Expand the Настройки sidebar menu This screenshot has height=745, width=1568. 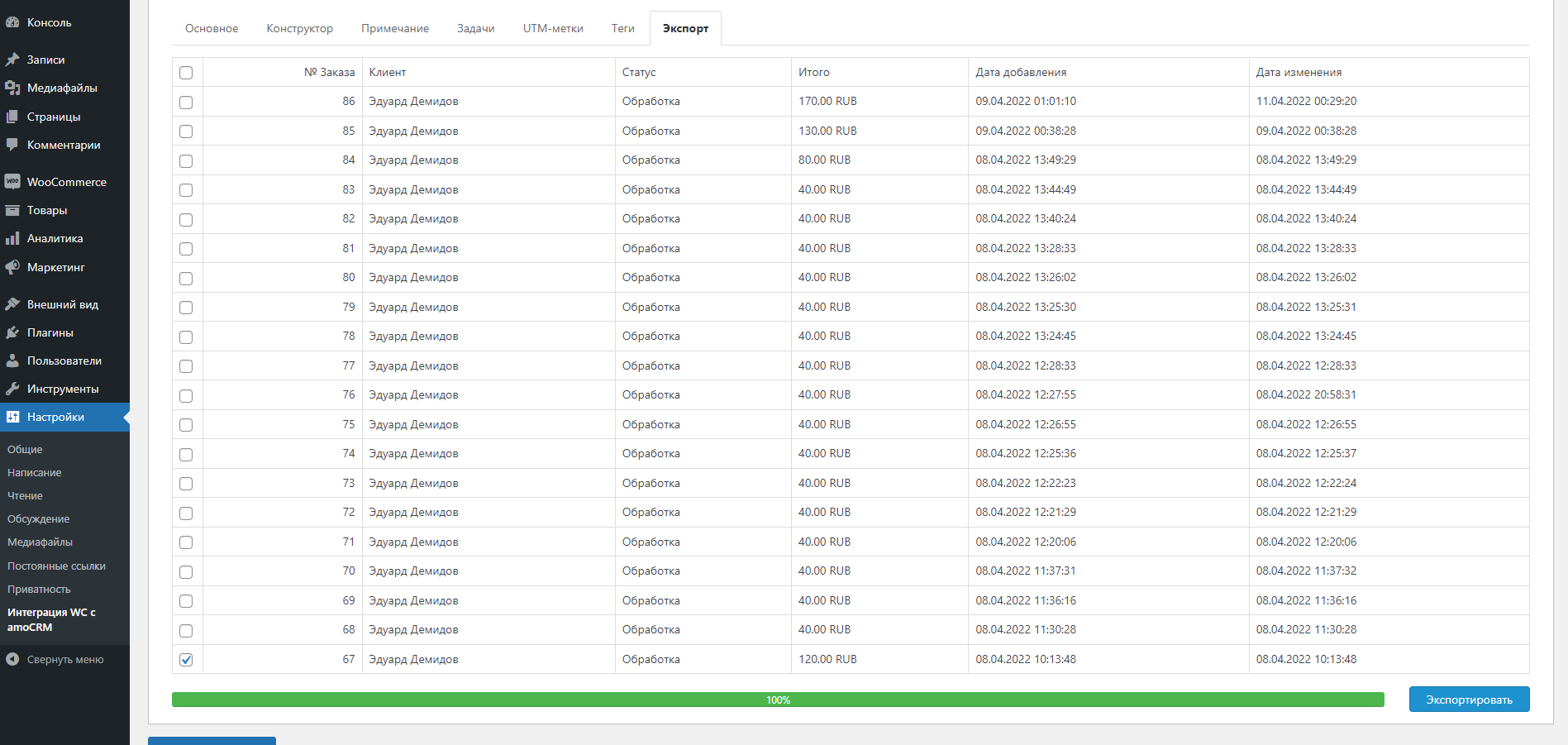[55, 417]
